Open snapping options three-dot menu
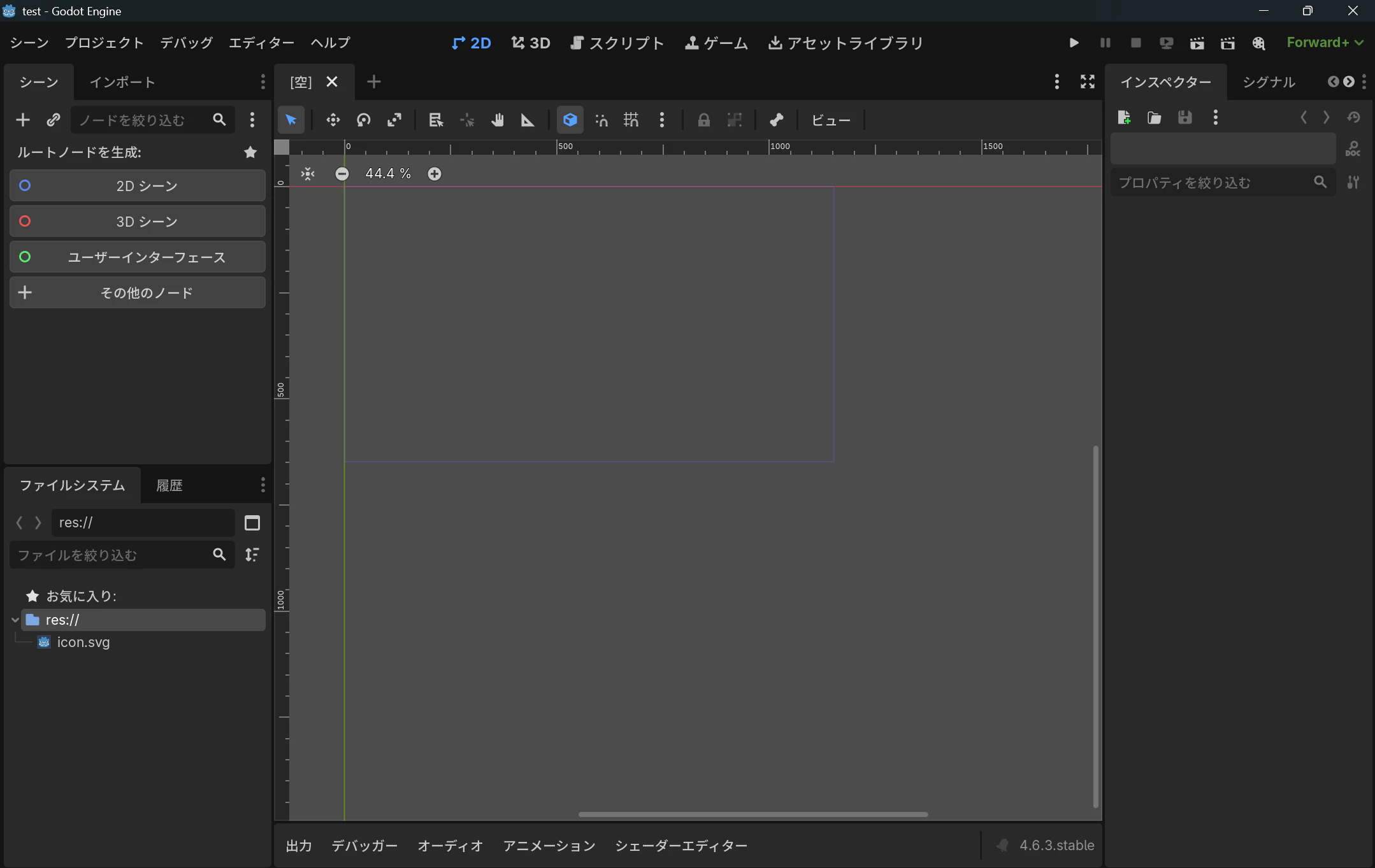This screenshot has height=868, width=1375. (662, 120)
